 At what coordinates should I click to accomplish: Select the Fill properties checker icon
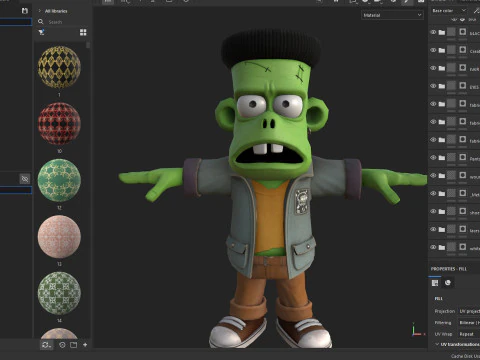pyautogui.click(x=435, y=283)
